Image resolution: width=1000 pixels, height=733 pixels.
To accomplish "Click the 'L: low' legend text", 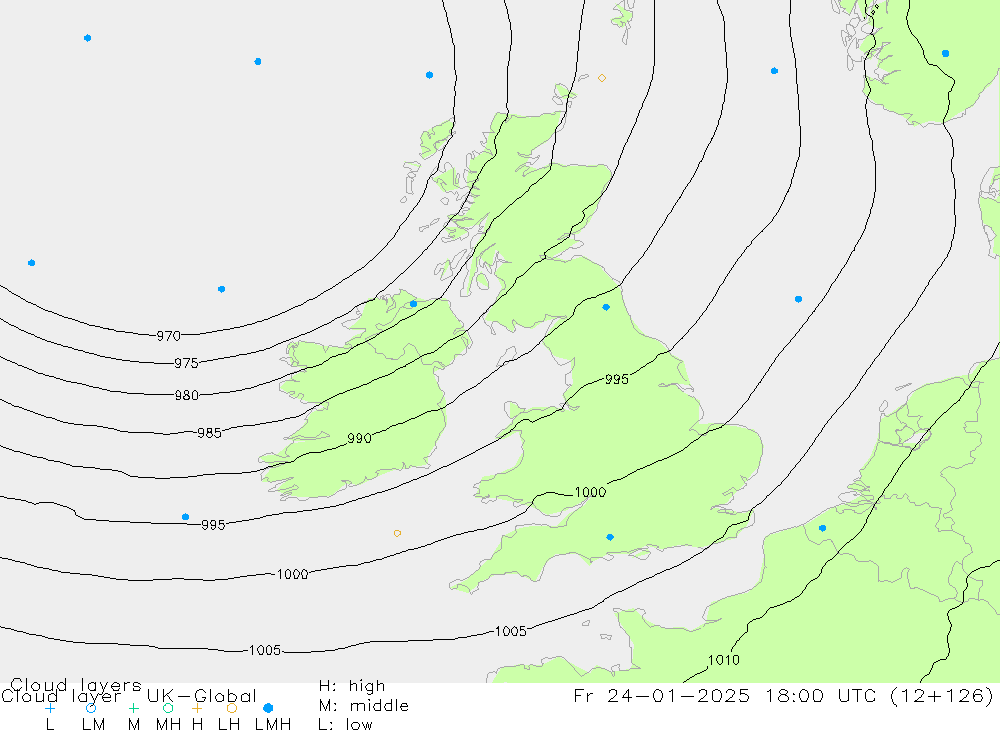I will point(345,725).
